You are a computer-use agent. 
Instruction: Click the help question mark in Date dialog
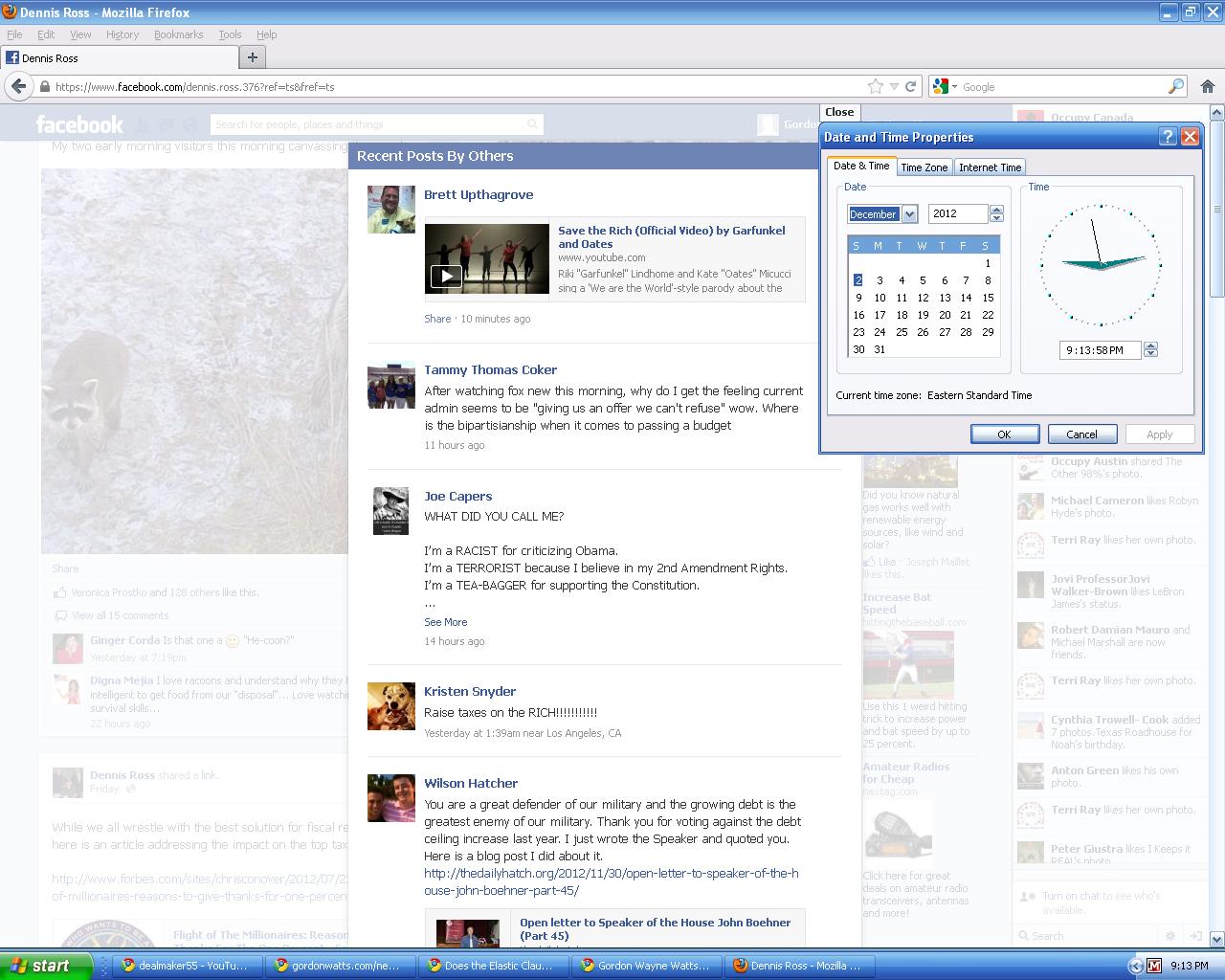[x=1168, y=137]
